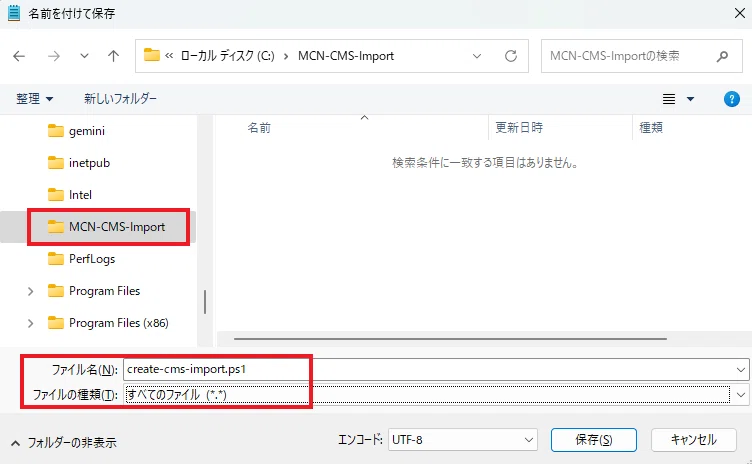This screenshot has height=464, width=752.
Task: Click the folder icon in address bar
Action: coord(152,55)
